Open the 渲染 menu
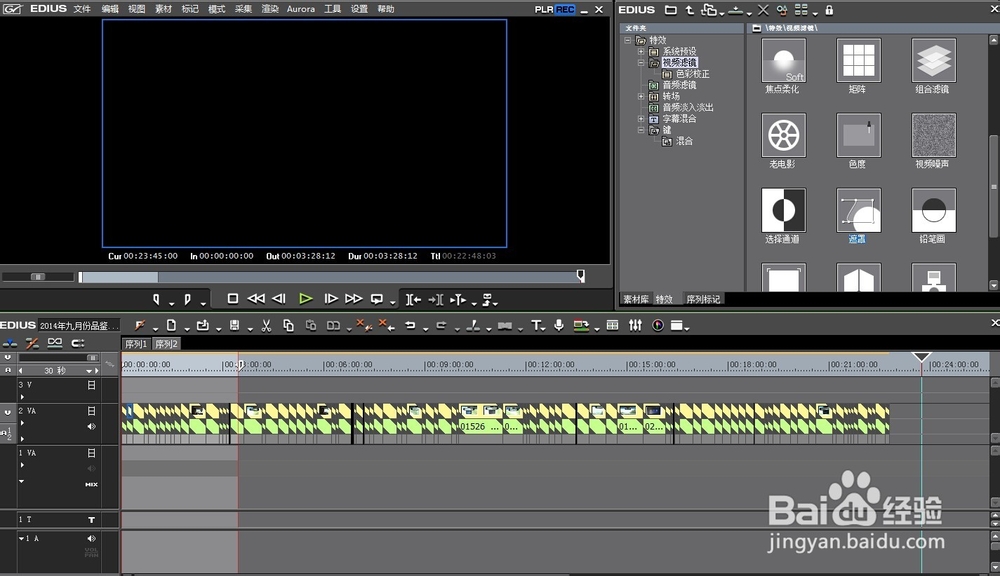Image resolution: width=1000 pixels, height=576 pixels. pos(270,9)
